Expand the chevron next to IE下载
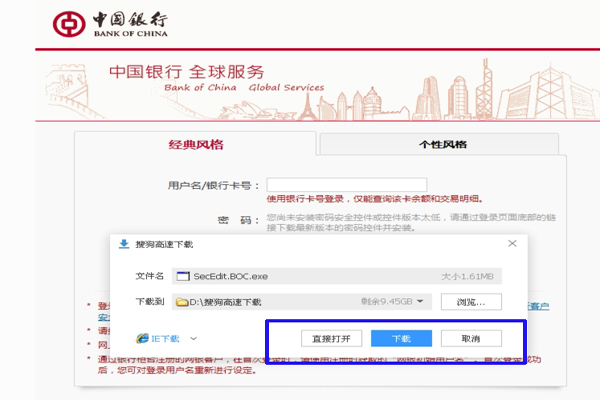 coord(194,338)
